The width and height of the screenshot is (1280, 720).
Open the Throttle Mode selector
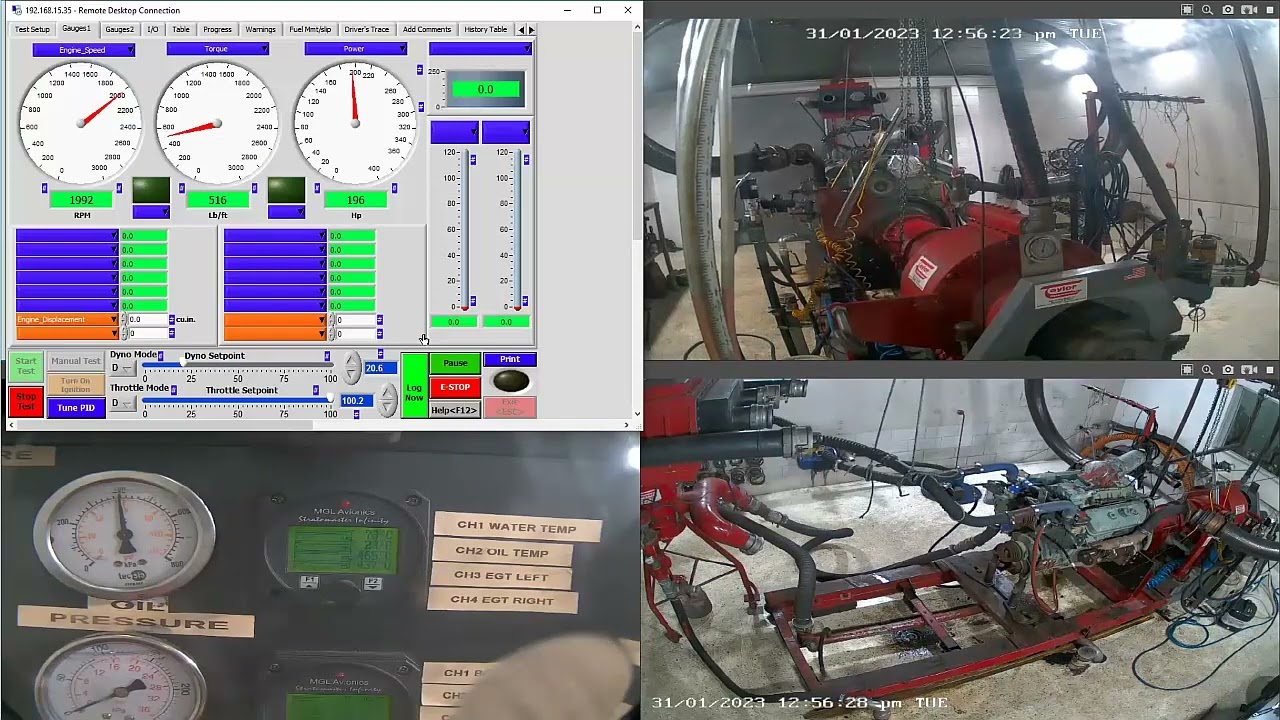click(x=121, y=403)
